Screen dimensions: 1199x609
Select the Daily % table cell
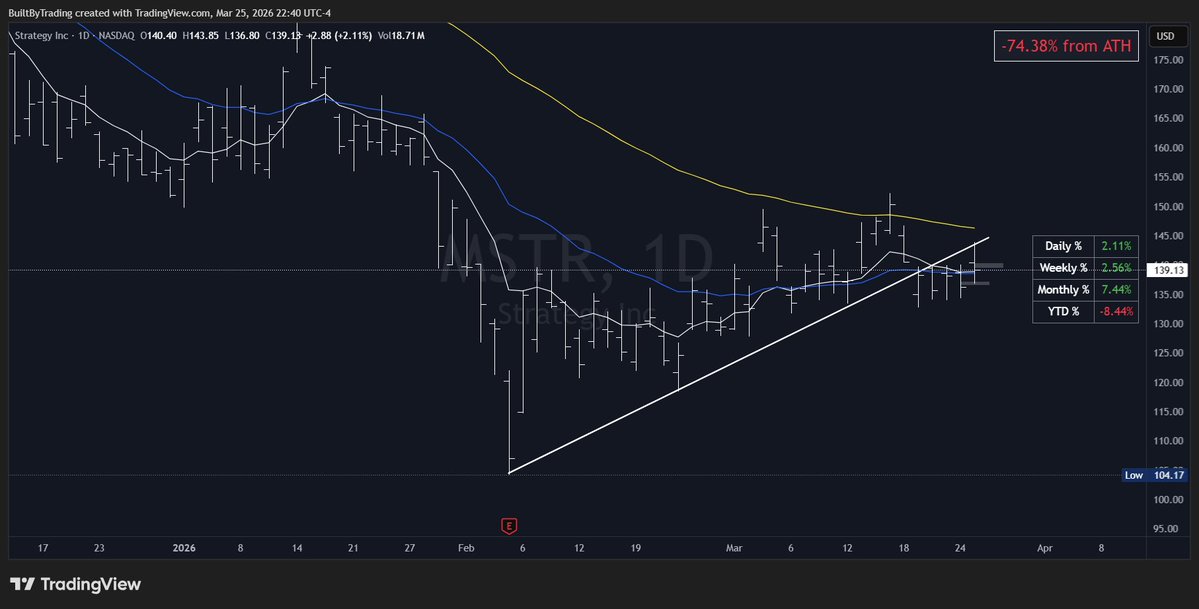point(1063,246)
